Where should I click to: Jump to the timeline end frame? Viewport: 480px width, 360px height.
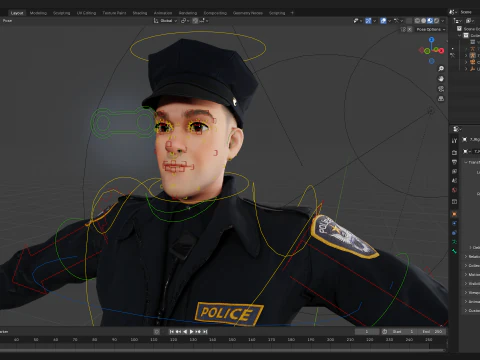point(205,332)
